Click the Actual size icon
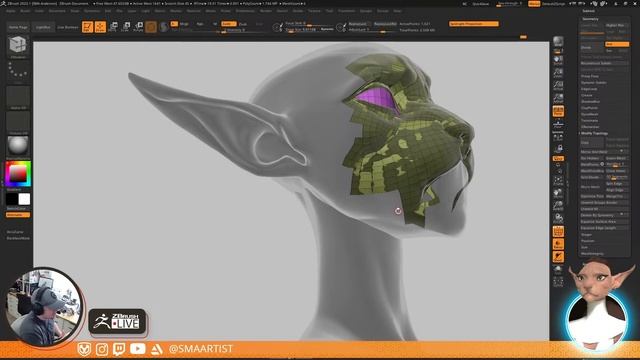Screen dimensions: 640x360 (x=558, y=85)
